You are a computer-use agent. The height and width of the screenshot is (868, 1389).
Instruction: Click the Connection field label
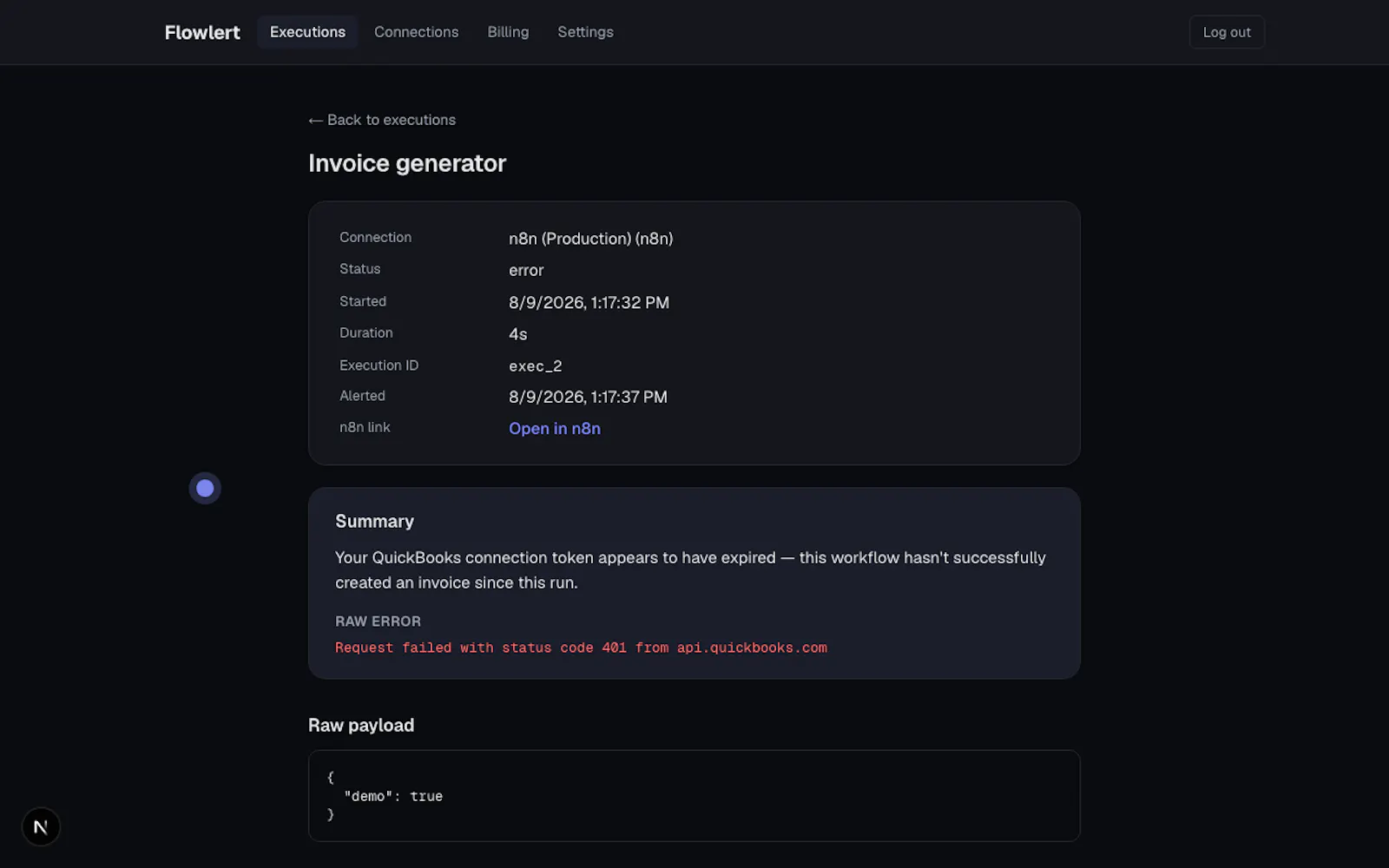tap(376, 237)
